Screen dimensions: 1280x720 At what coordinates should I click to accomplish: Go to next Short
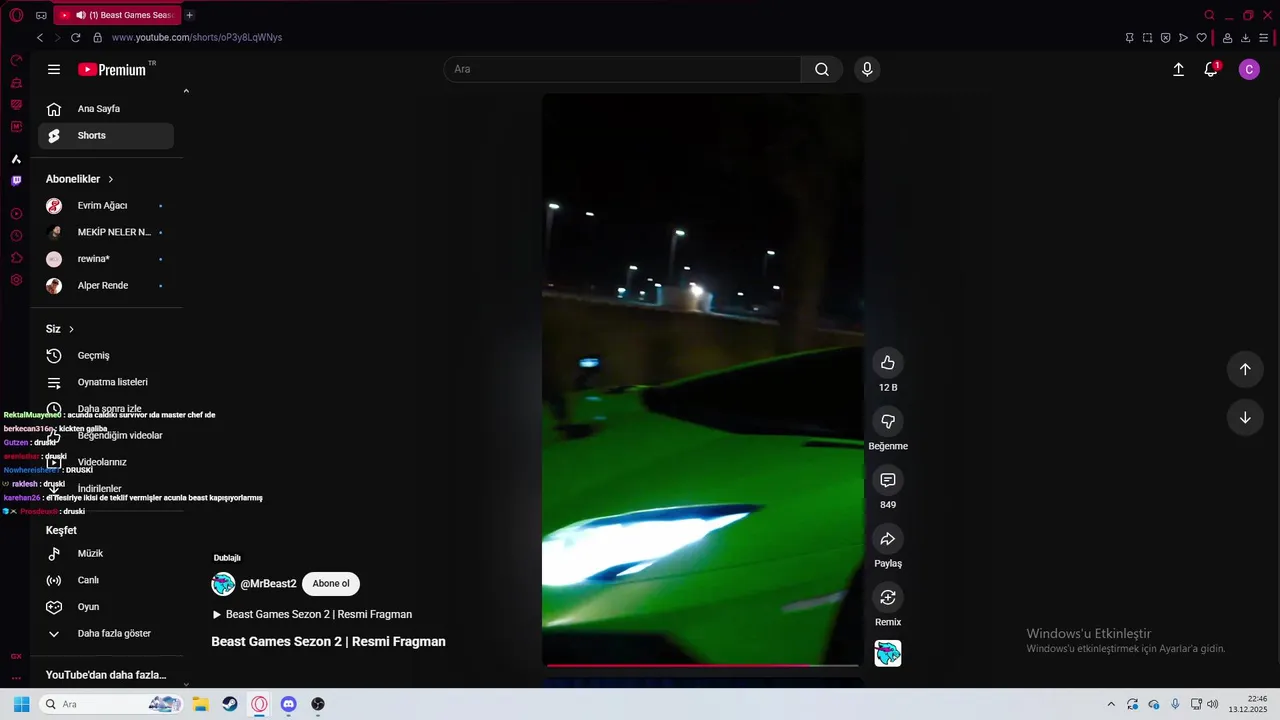click(1245, 418)
